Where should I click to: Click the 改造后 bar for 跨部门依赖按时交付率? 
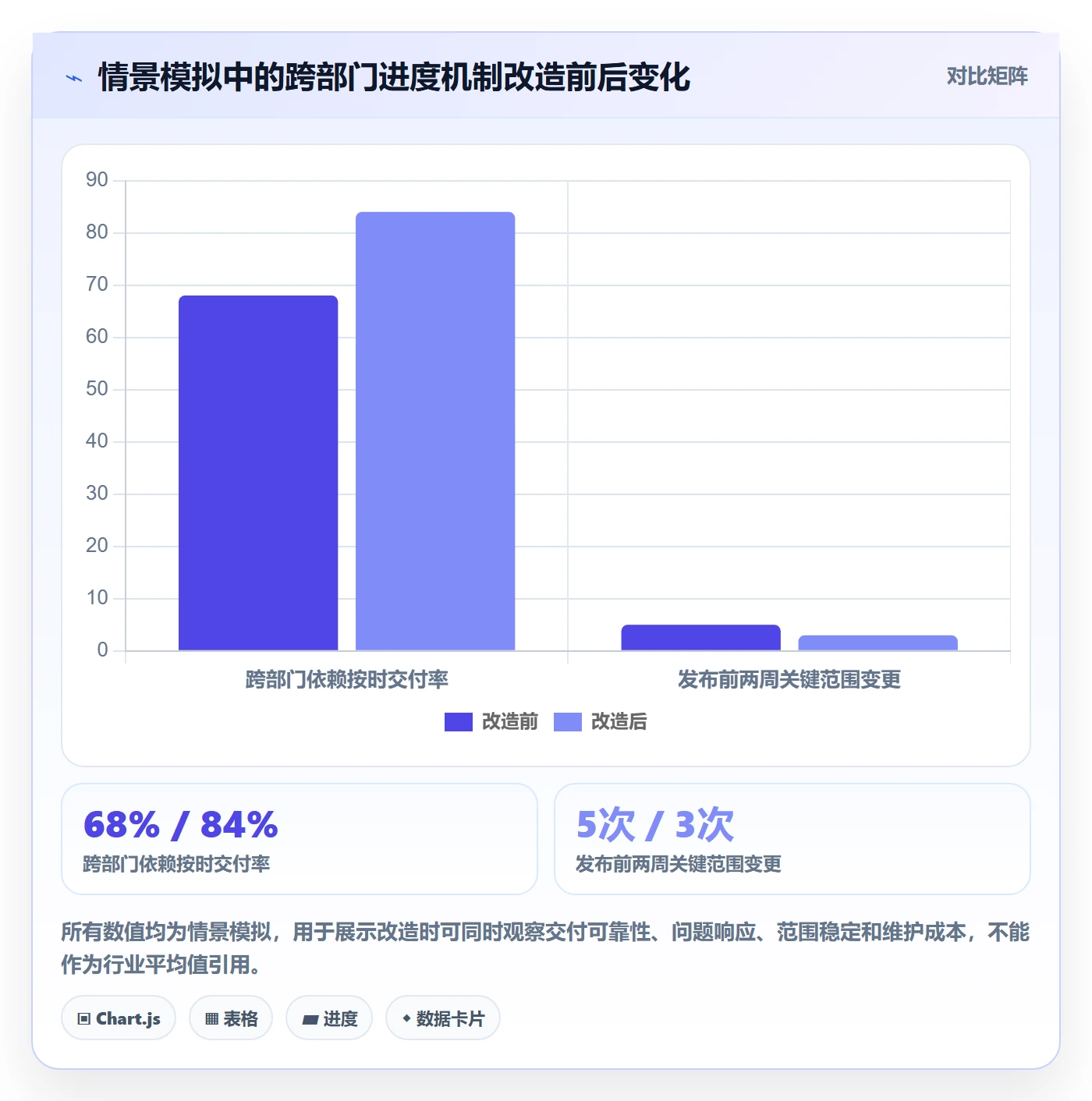tap(435, 431)
